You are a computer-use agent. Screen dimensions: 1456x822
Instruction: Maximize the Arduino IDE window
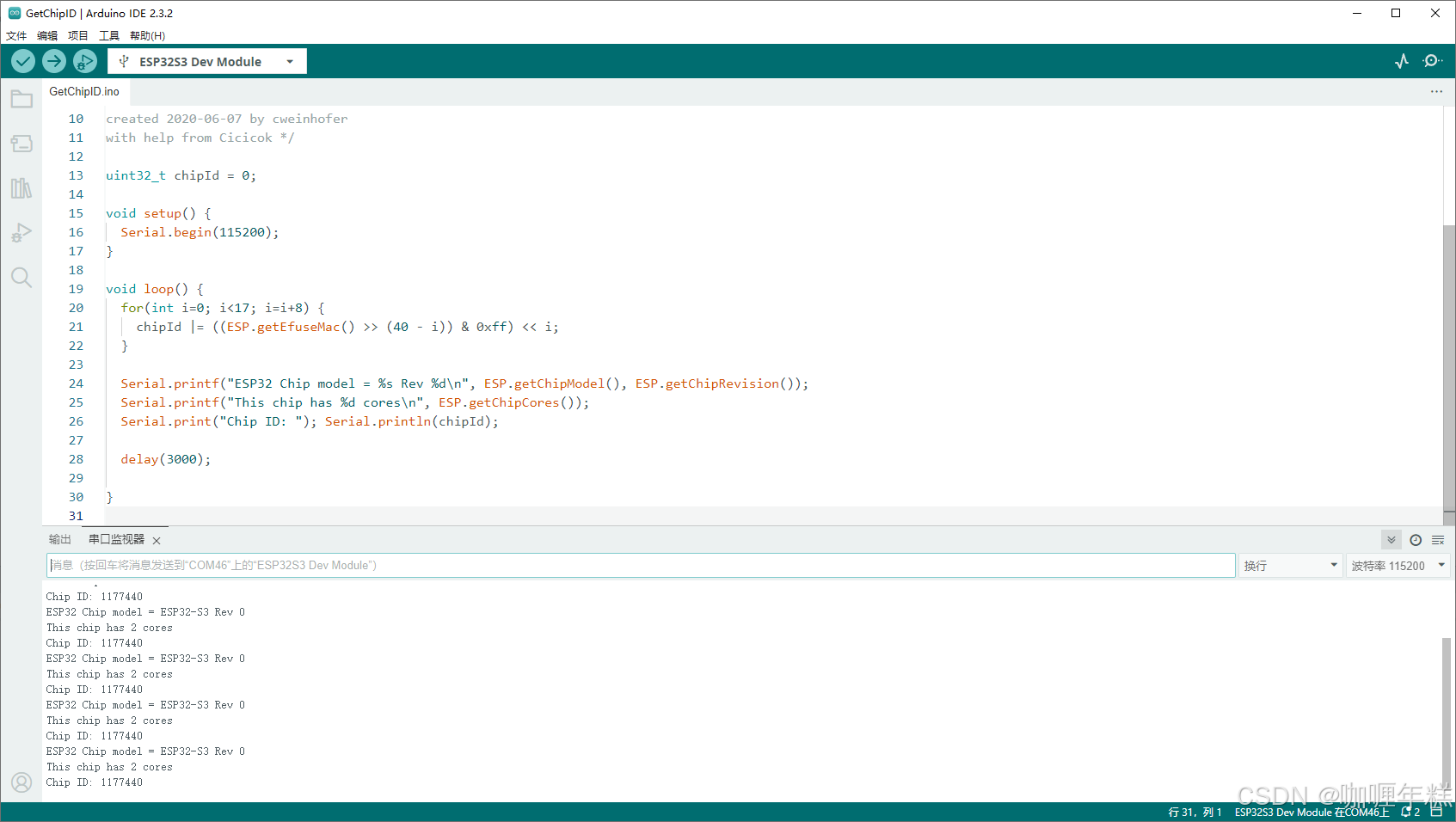1396,13
